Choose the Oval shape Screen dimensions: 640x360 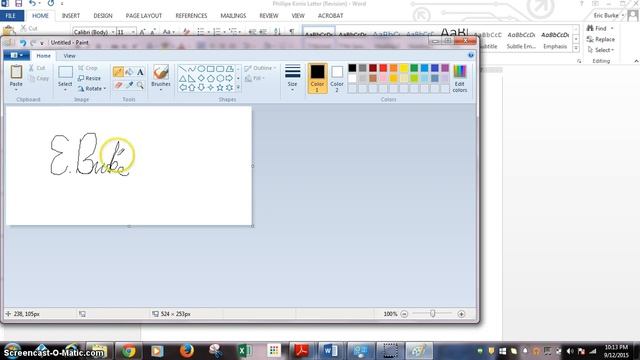tap(201, 69)
